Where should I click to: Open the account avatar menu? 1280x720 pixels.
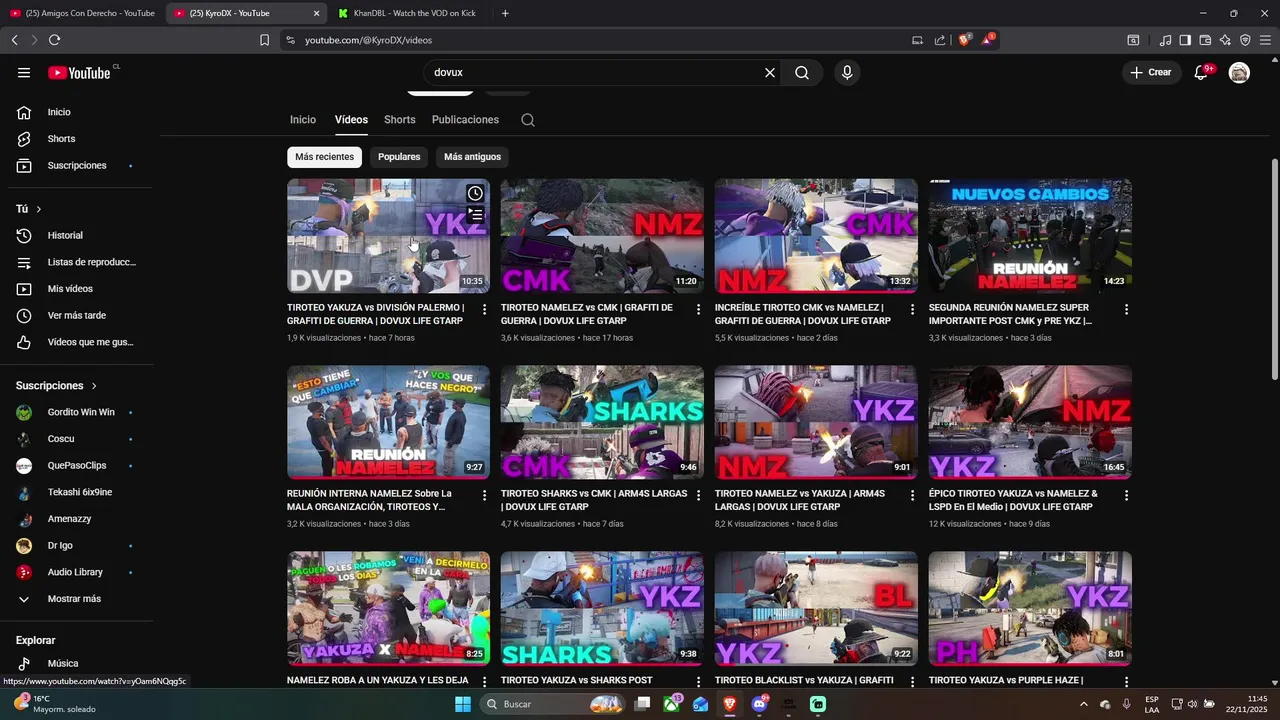click(x=1239, y=73)
